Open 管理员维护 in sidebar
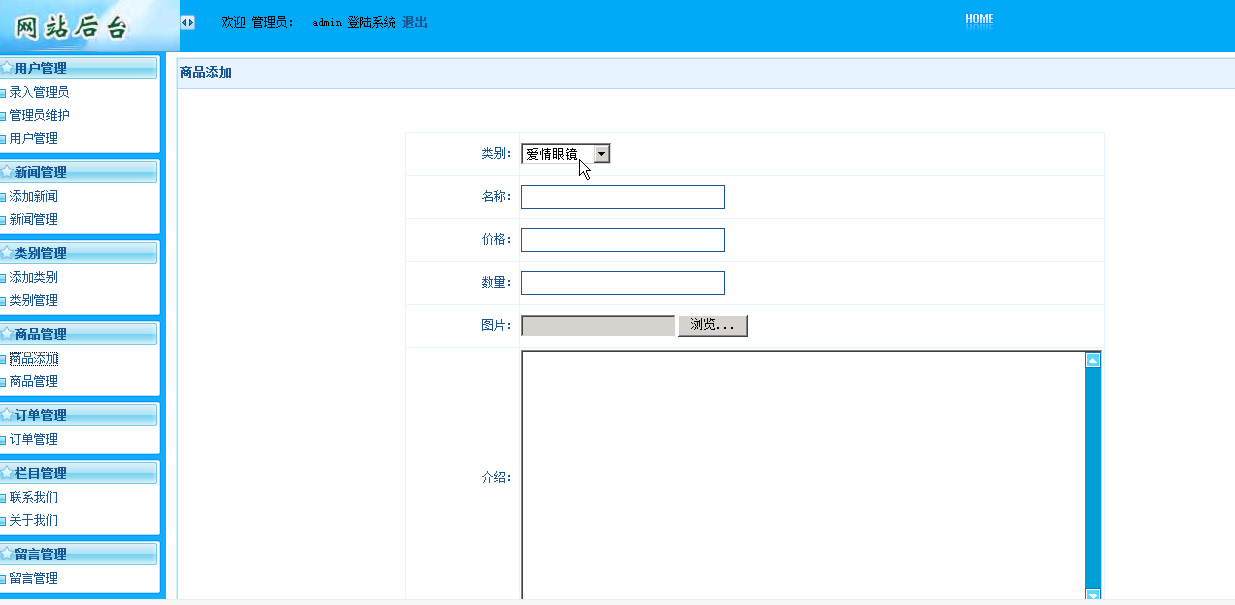 pyautogui.click(x=39, y=115)
